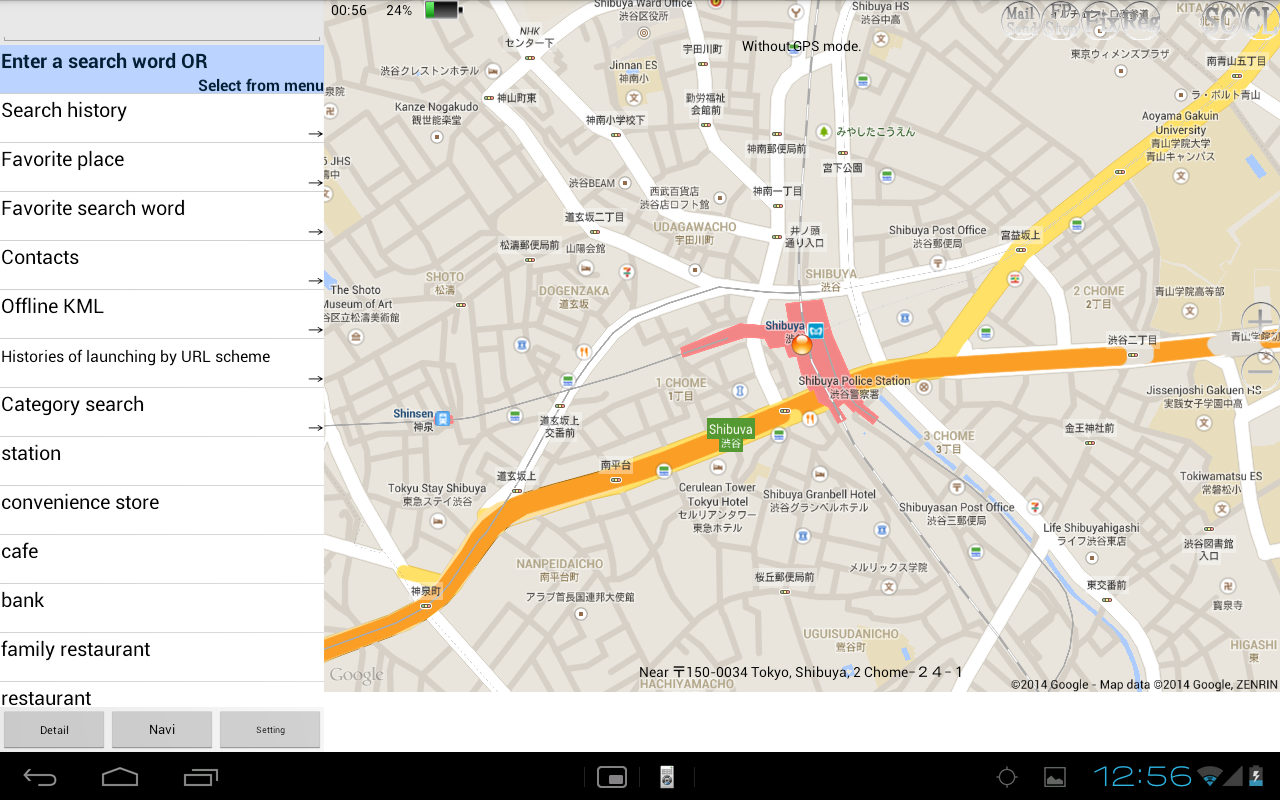Select 'convenience store' search category
1280x800 pixels.
click(162, 510)
